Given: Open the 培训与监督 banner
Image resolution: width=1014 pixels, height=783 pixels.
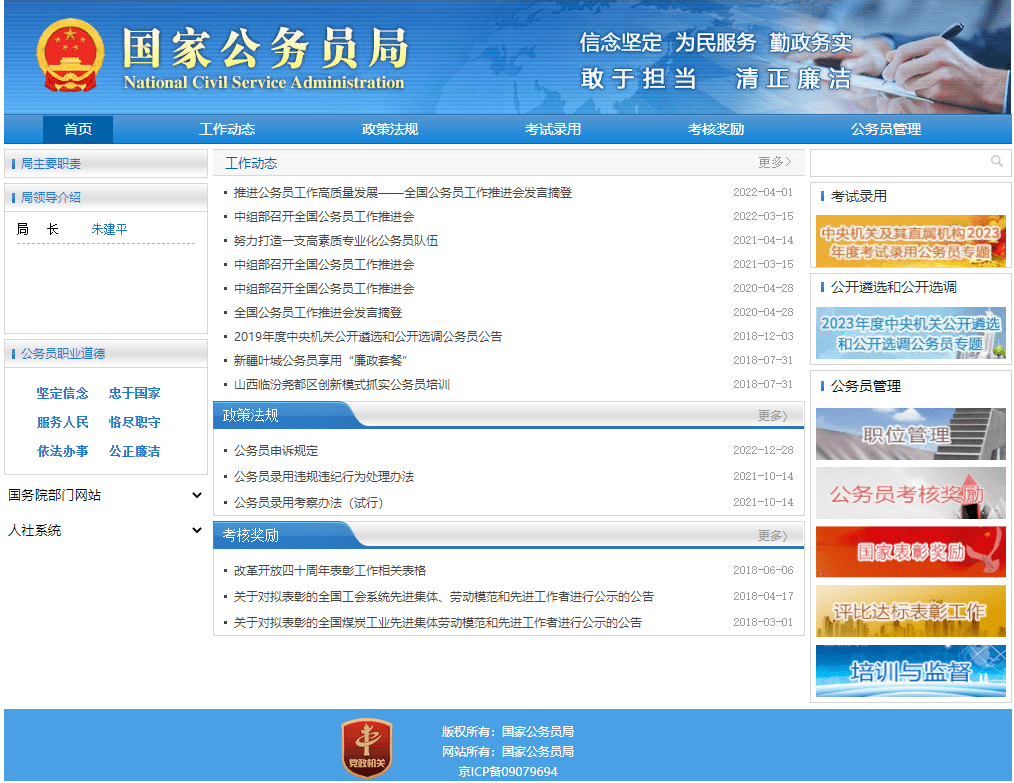Looking at the screenshot, I should (x=911, y=670).
